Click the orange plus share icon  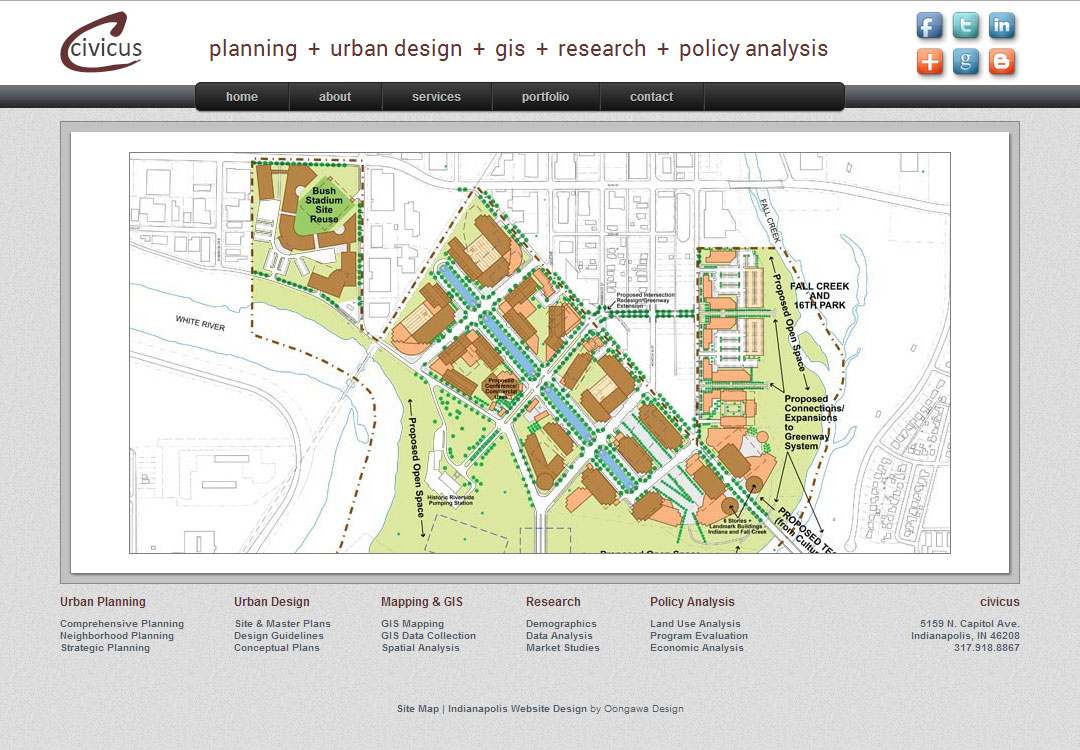tap(929, 63)
